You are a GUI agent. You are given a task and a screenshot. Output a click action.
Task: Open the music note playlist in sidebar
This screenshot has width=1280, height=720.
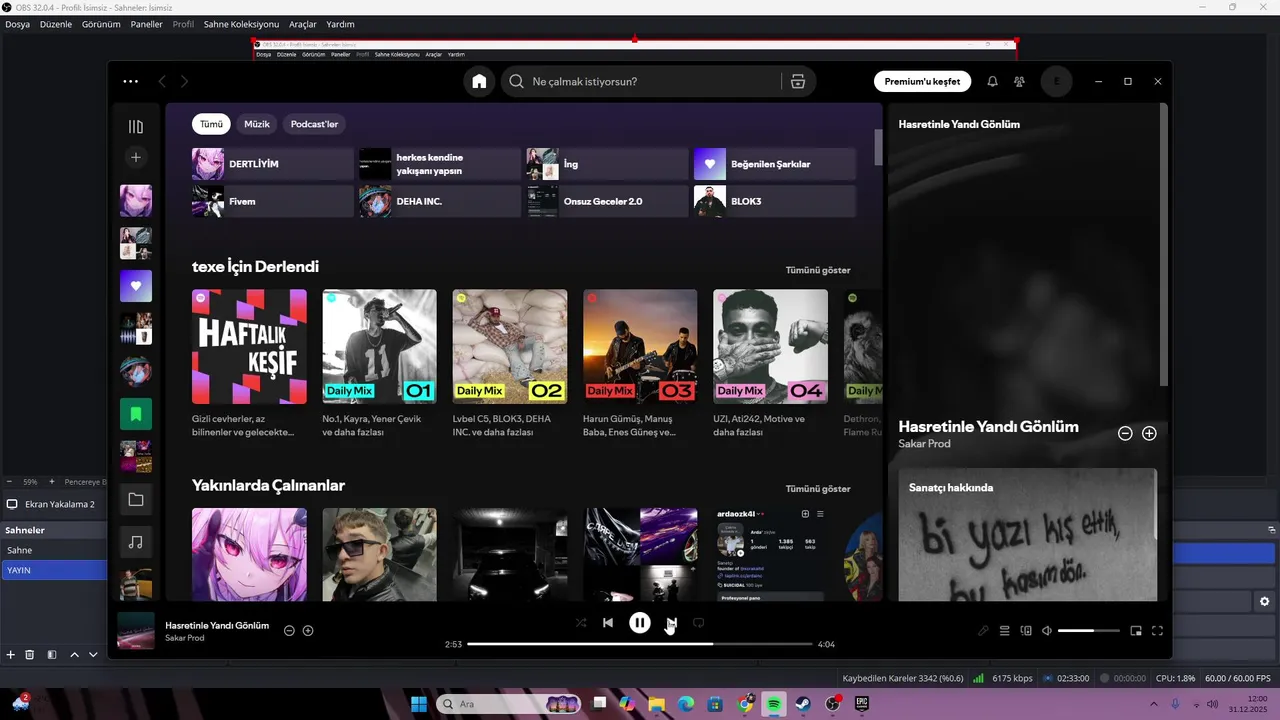(136, 542)
